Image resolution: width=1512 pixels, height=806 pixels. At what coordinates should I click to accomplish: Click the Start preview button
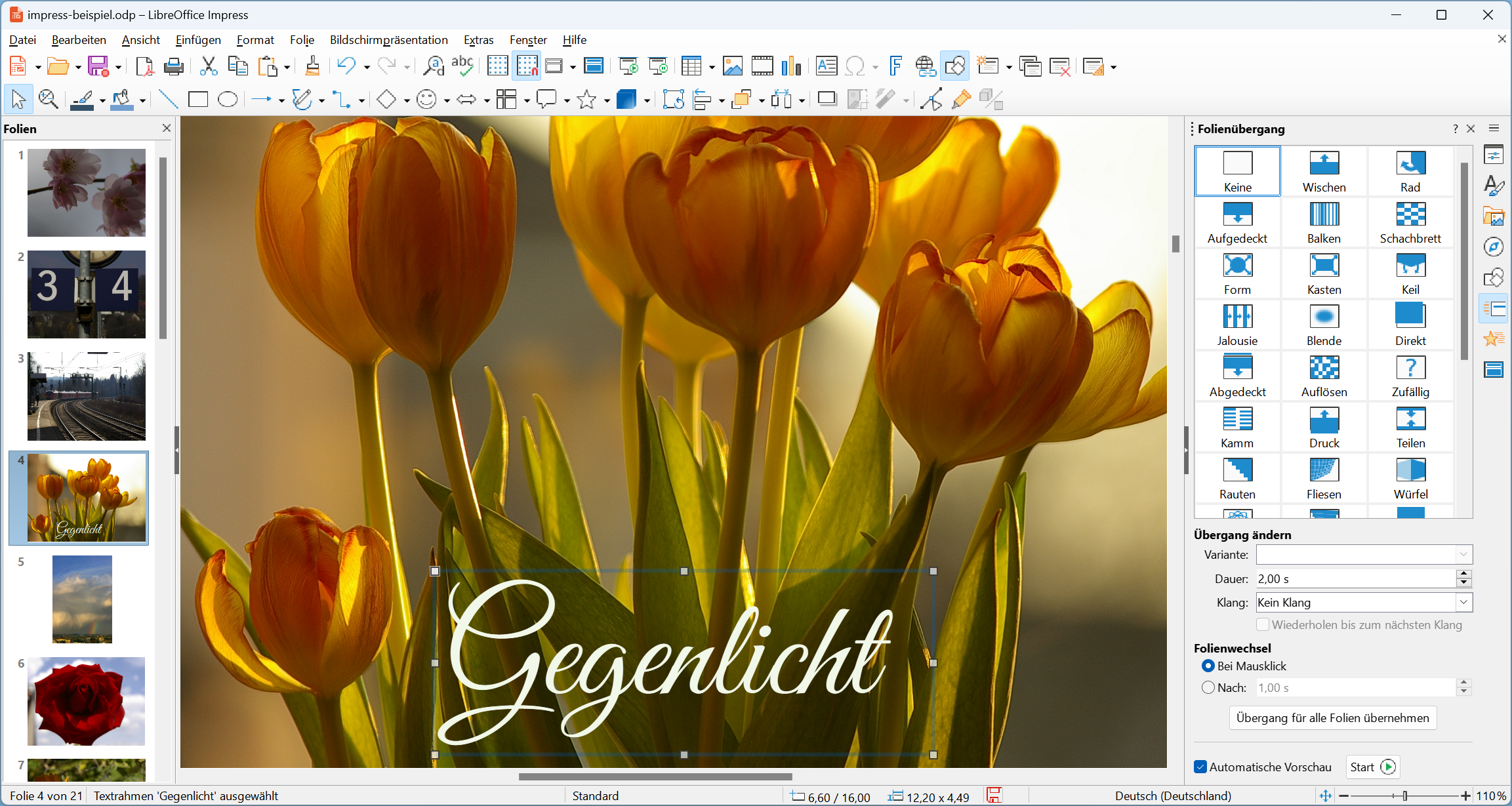tap(1372, 767)
